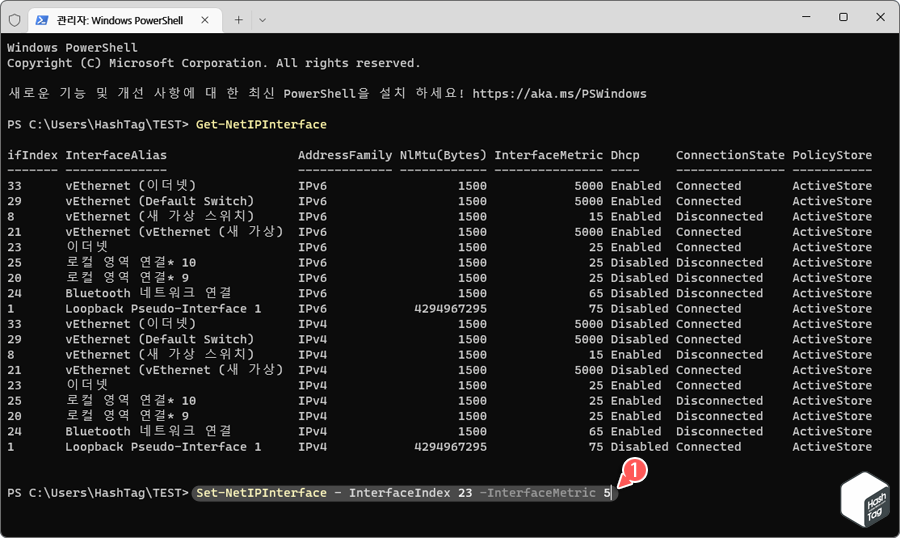Click 'InterfaceIndex 23' in the command line
Screen dimensions: 900x538
[410, 493]
